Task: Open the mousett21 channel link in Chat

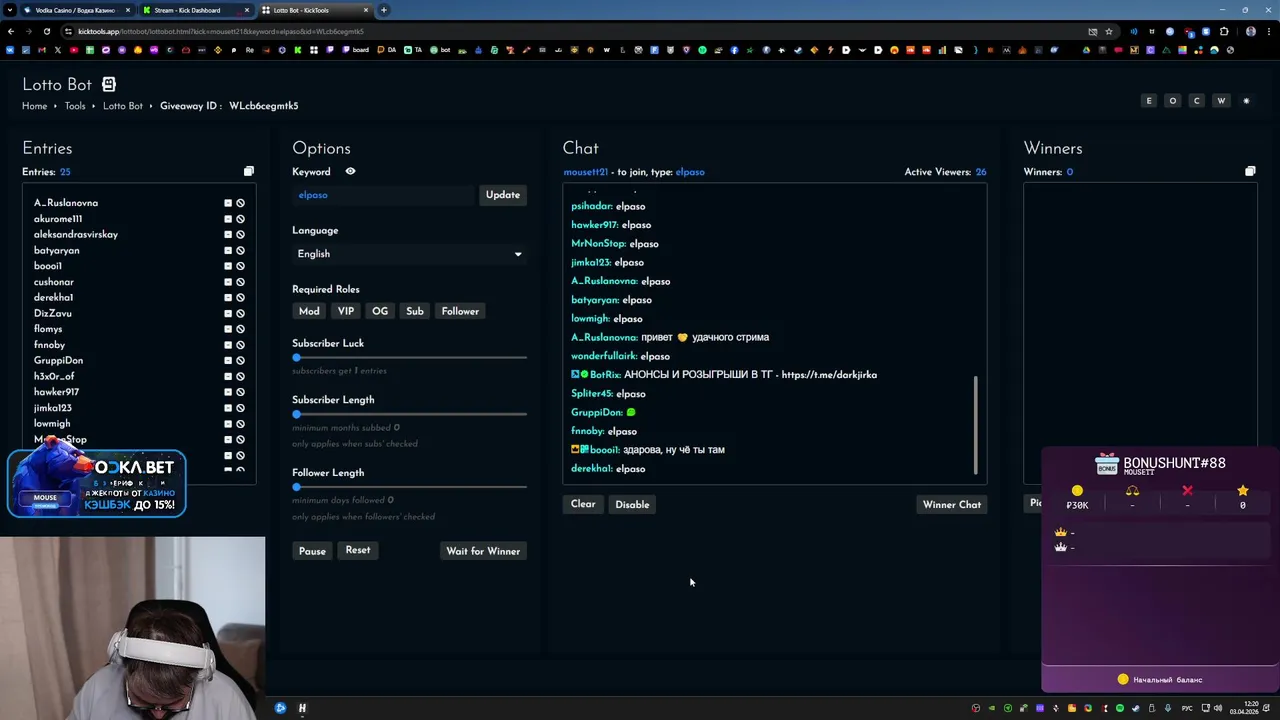Action: tap(585, 172)
